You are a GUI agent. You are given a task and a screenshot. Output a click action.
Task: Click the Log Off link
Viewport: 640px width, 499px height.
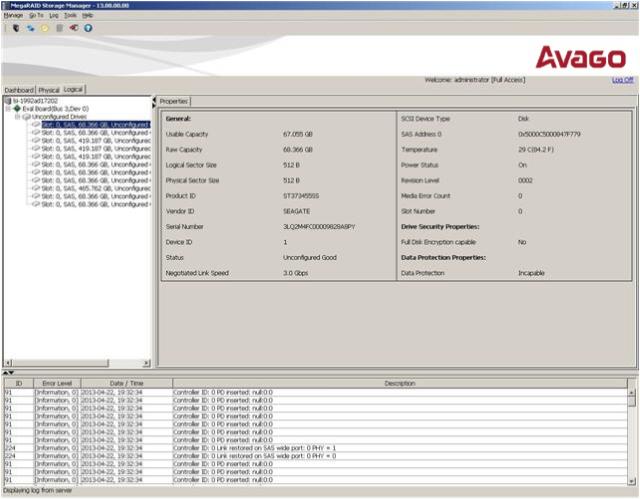(x=622, y=80)
